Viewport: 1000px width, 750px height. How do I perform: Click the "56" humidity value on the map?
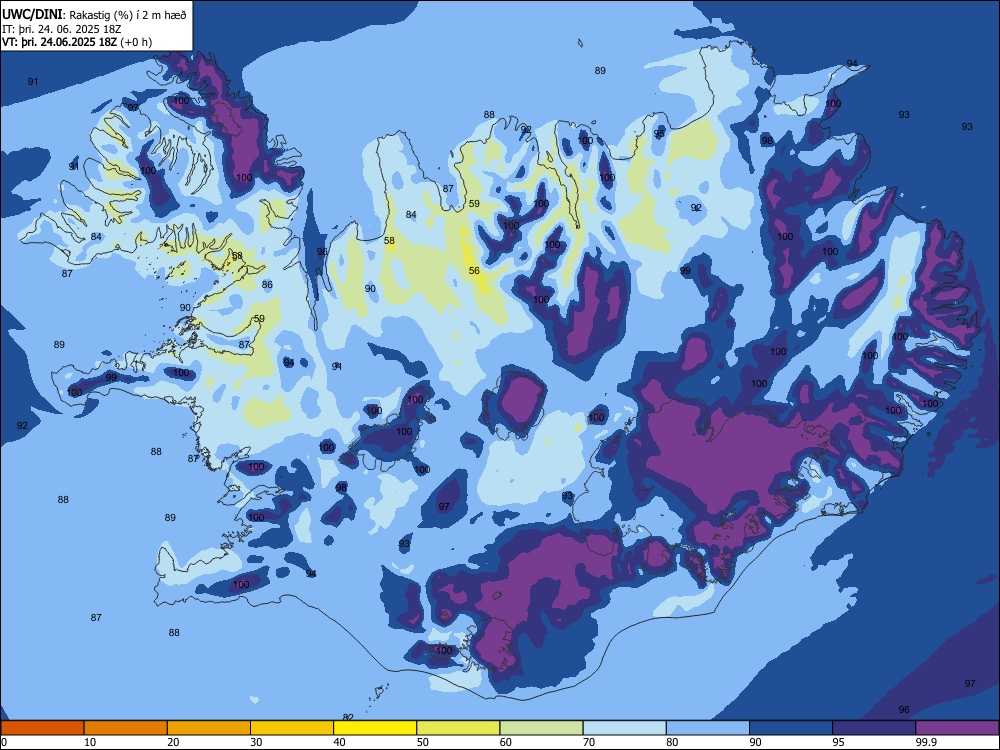[474, 270]
